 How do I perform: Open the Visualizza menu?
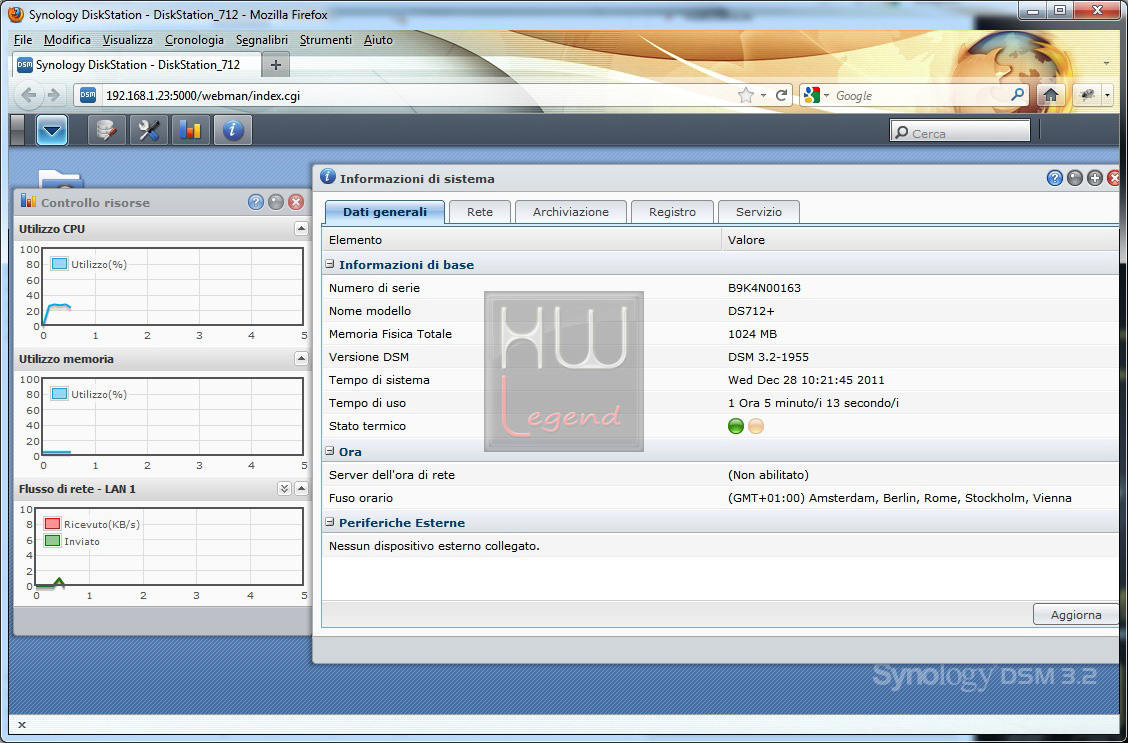click(127, 40)
